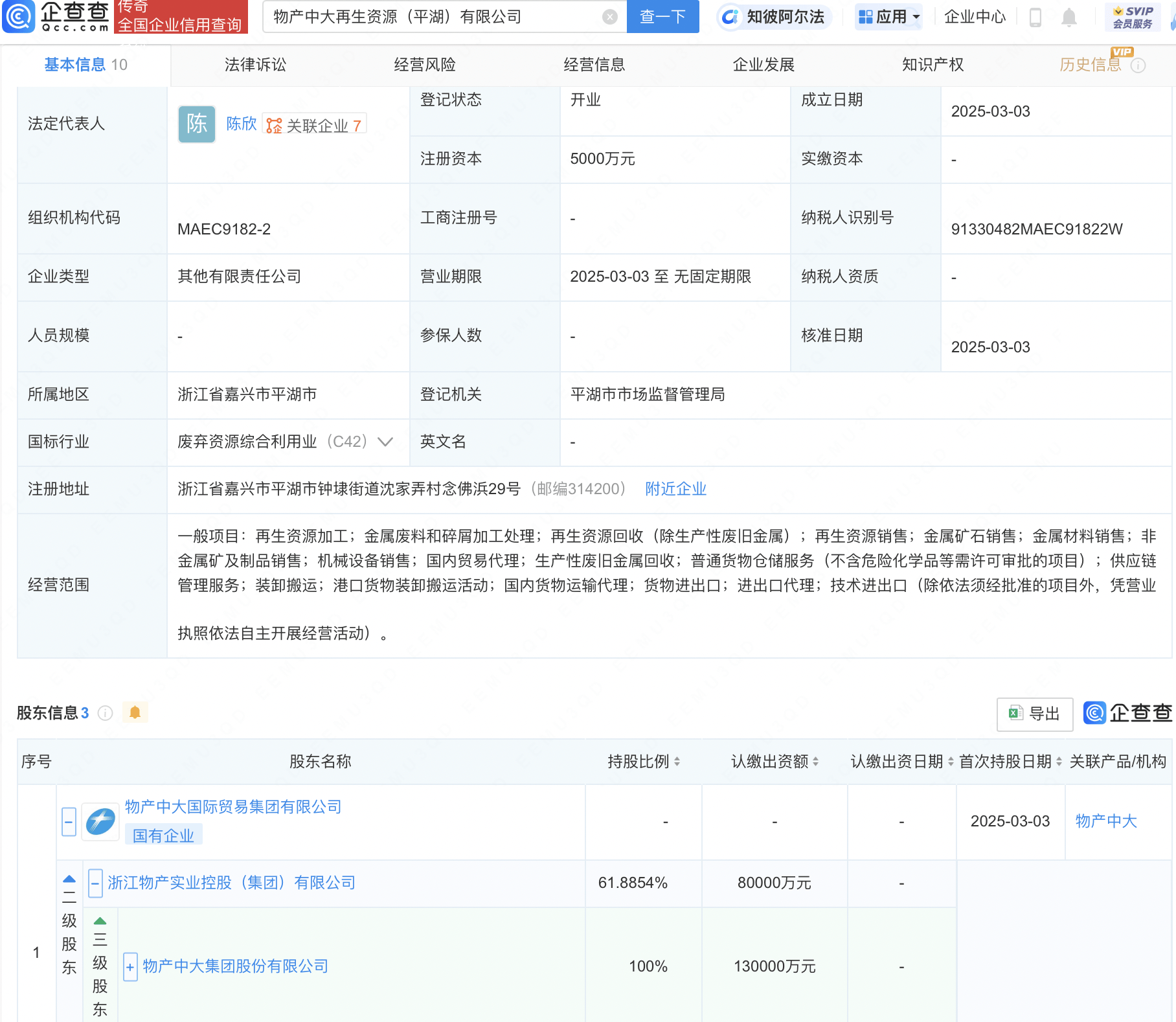1176x1022 pixels.
Task: Expand the 国标行业 C42 chevron
Action: click(x=385, y=442)
